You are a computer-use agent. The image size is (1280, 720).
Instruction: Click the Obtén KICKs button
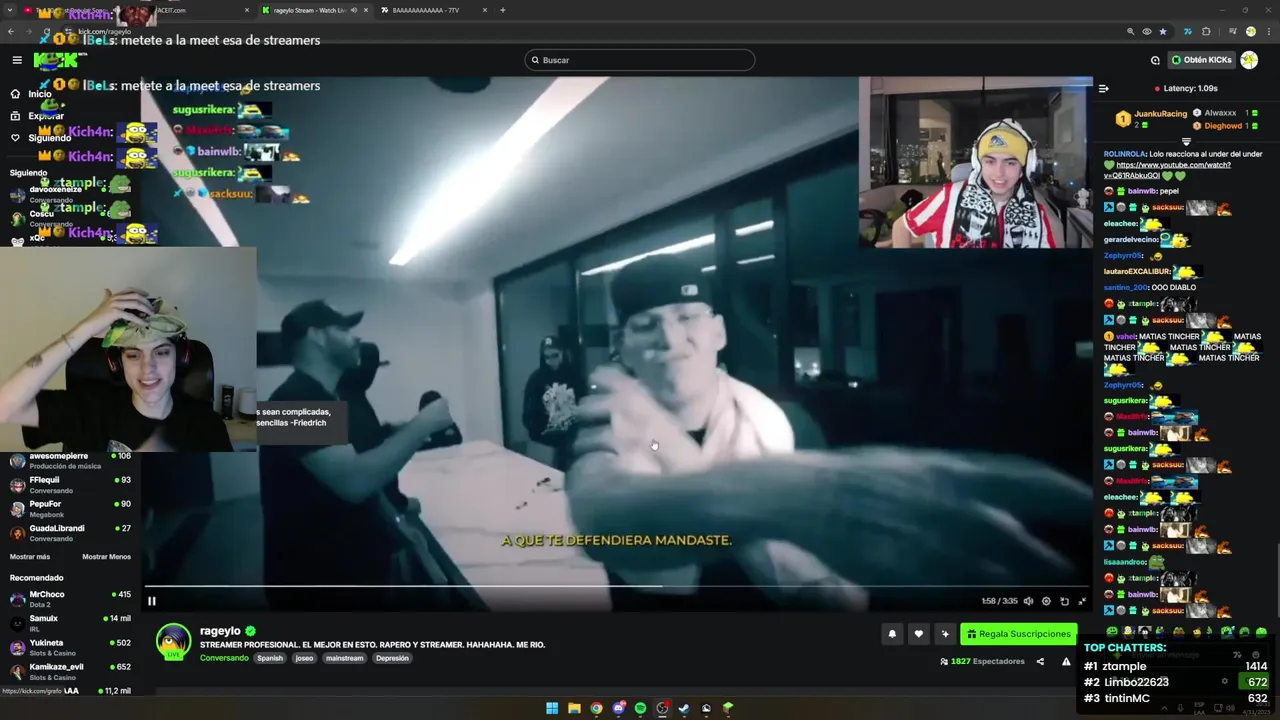(1201, 60)
